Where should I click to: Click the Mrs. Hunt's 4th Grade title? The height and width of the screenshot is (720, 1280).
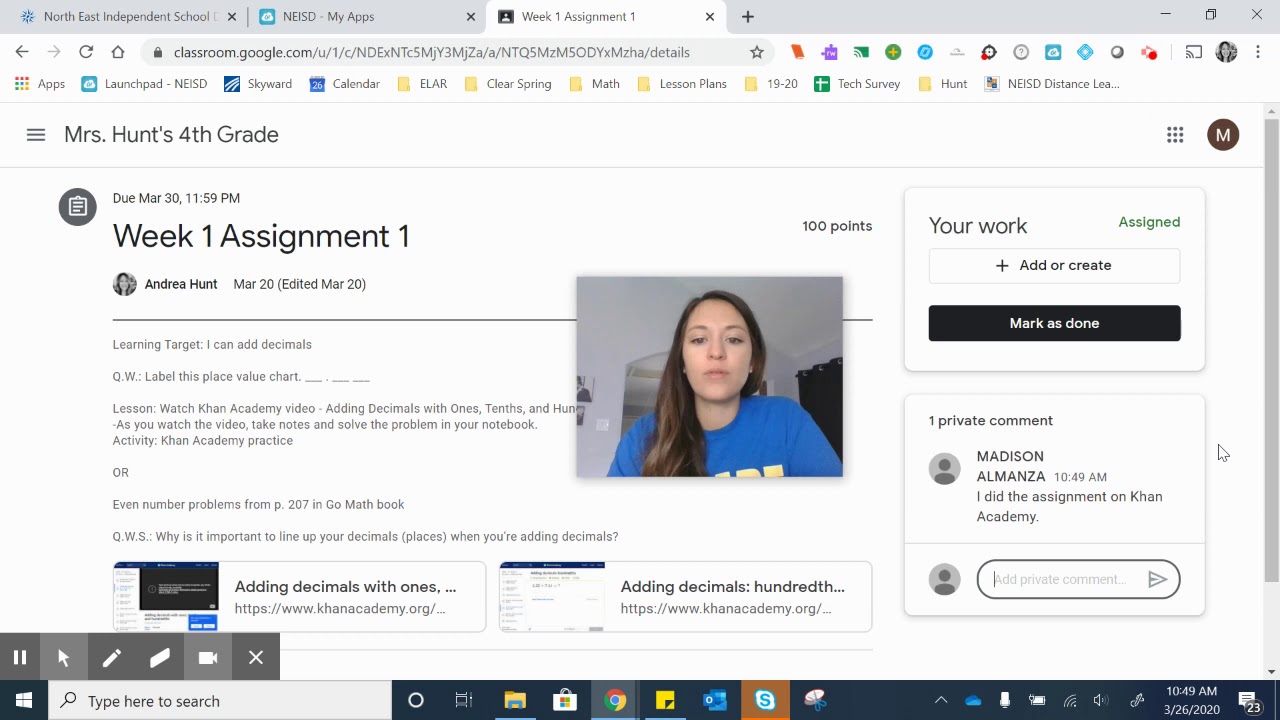(171, 135)
